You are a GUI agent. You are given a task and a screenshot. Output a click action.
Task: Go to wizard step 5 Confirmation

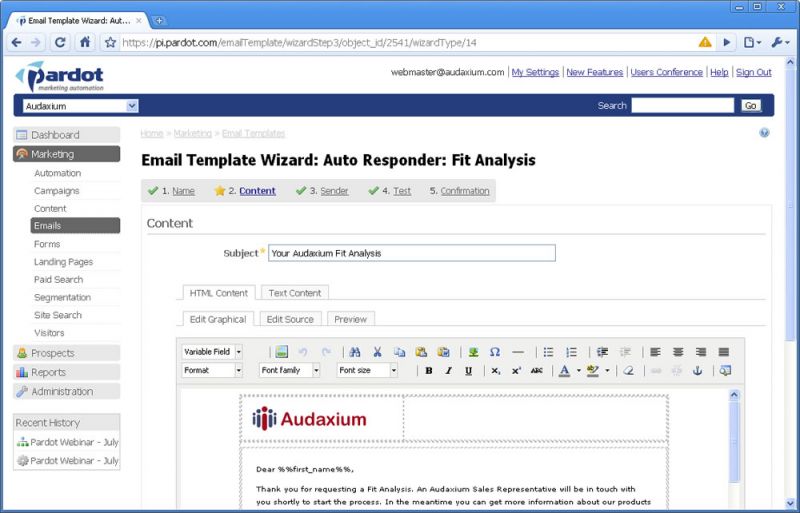[x=465, y=191]
